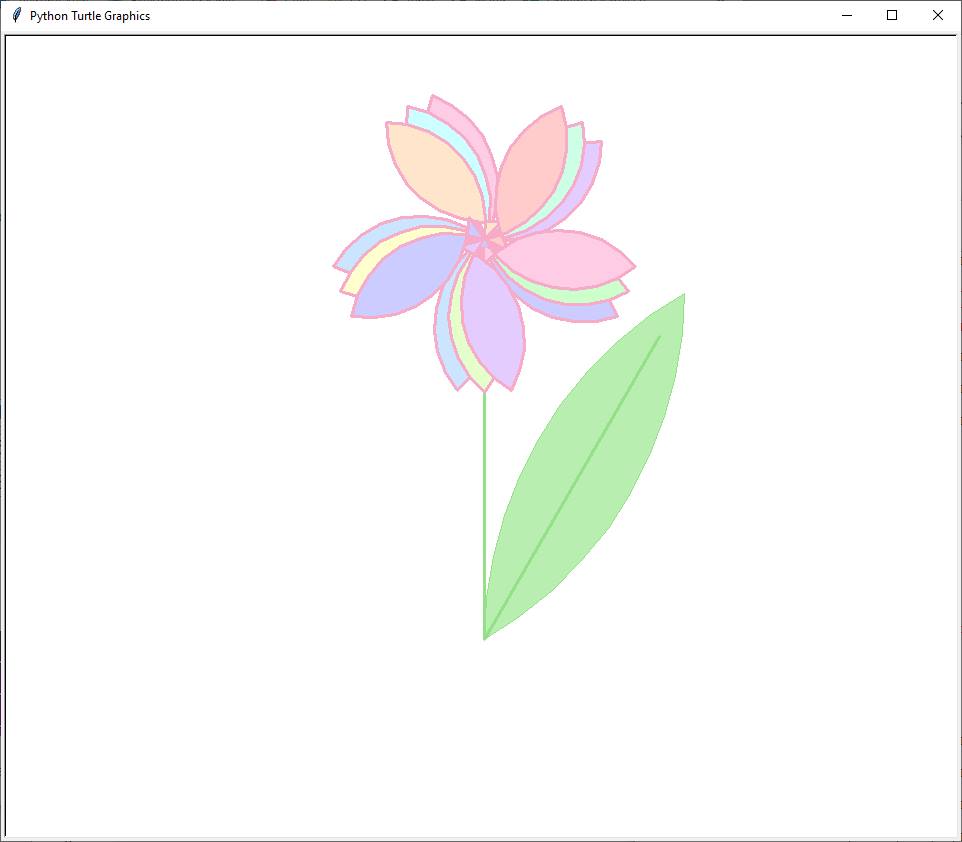Click the lavender petal edge at upper right
Image resolution: width=962 pixels, height=842 pixels.
pos(590,170)
